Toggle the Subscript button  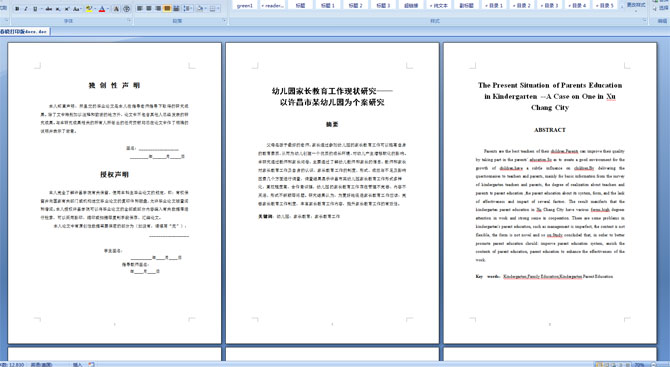58,9
